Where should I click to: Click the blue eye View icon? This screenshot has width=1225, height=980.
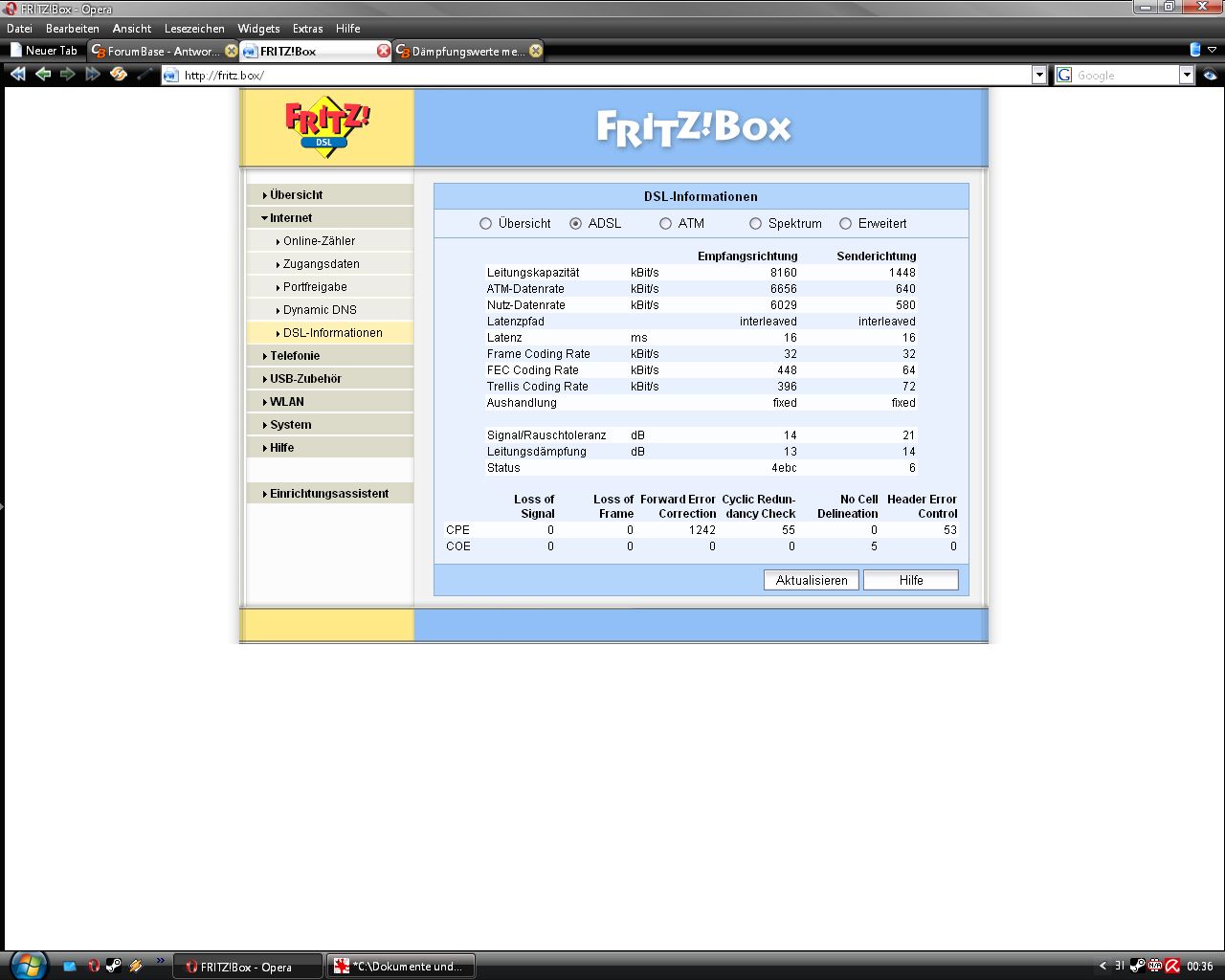coord(1211,75)
